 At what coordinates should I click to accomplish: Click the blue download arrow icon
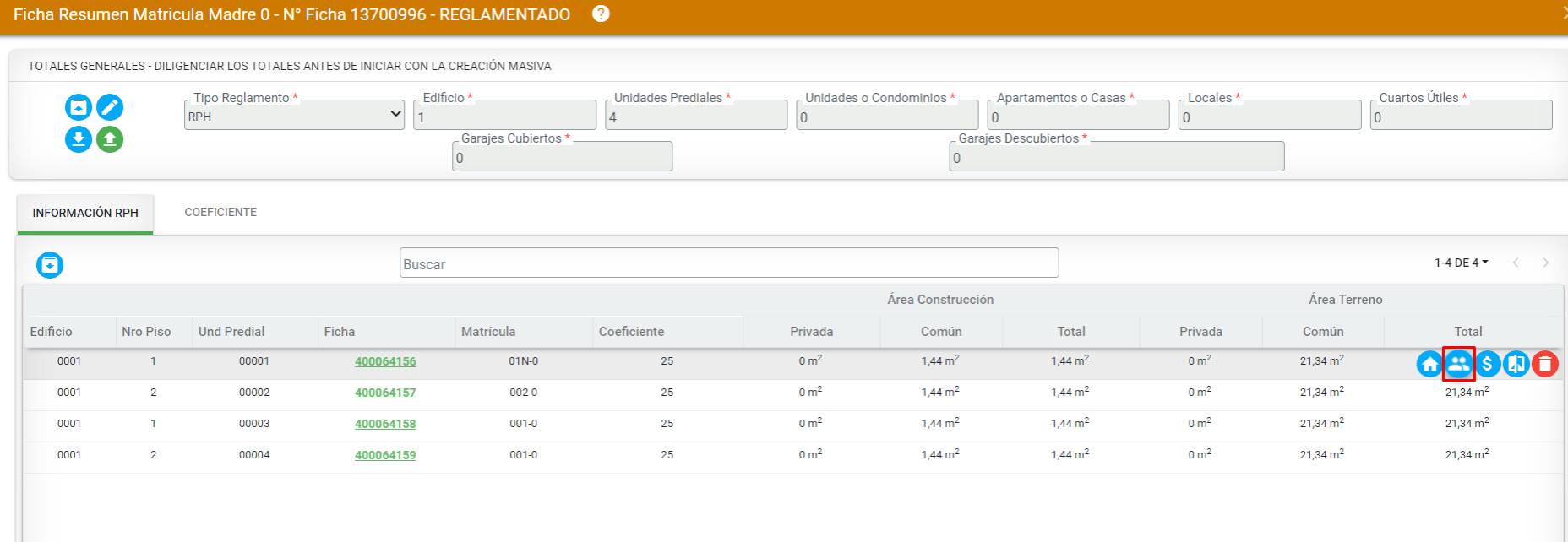[x=79, y=139]
